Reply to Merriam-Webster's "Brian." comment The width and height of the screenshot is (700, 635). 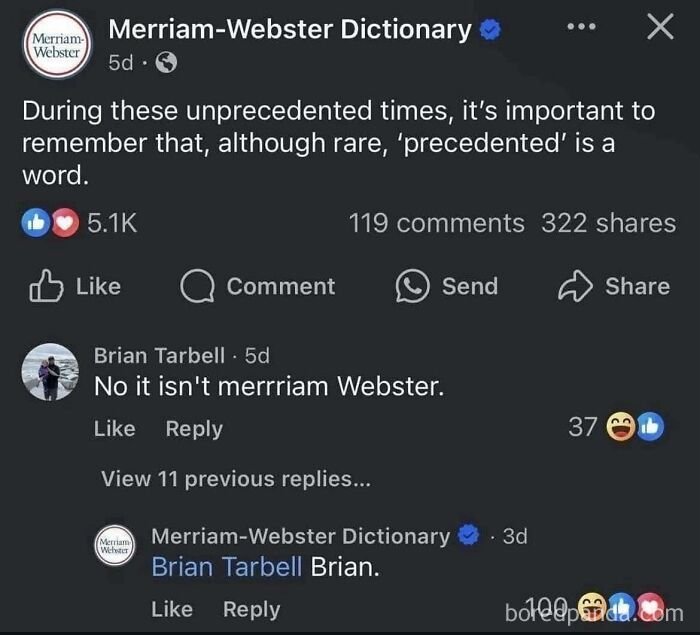coord(251,609)
